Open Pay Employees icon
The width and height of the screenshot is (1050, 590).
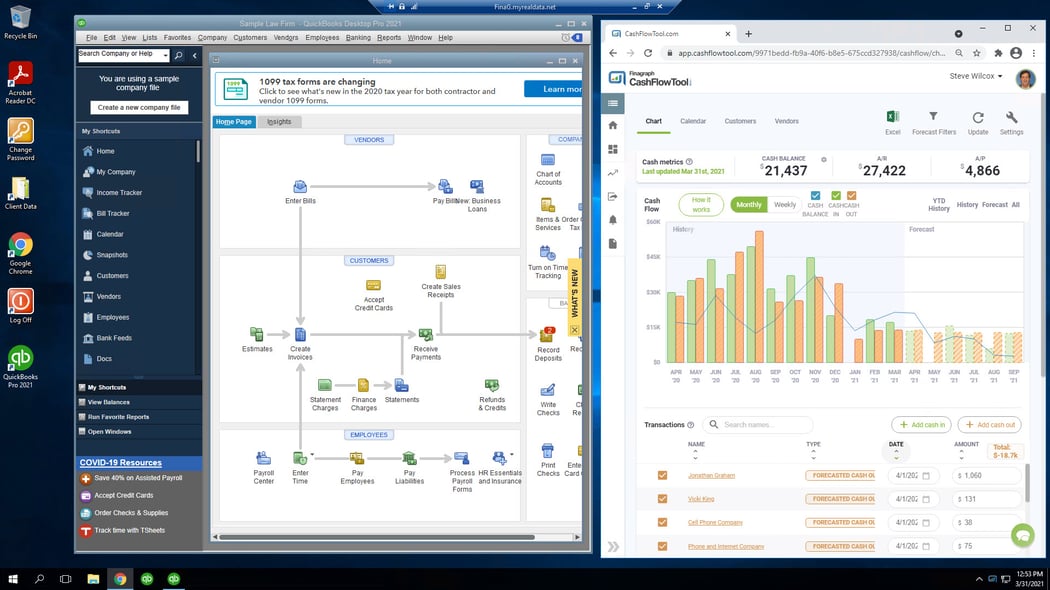[357, 458]
